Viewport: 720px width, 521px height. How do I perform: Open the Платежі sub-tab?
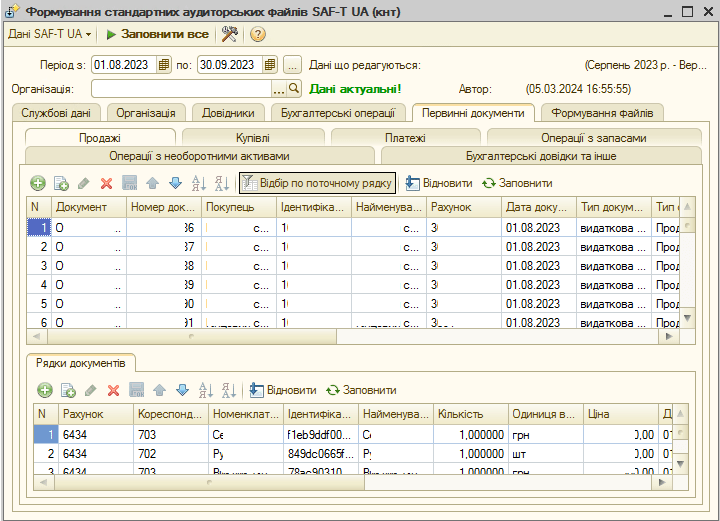[405, 138]
